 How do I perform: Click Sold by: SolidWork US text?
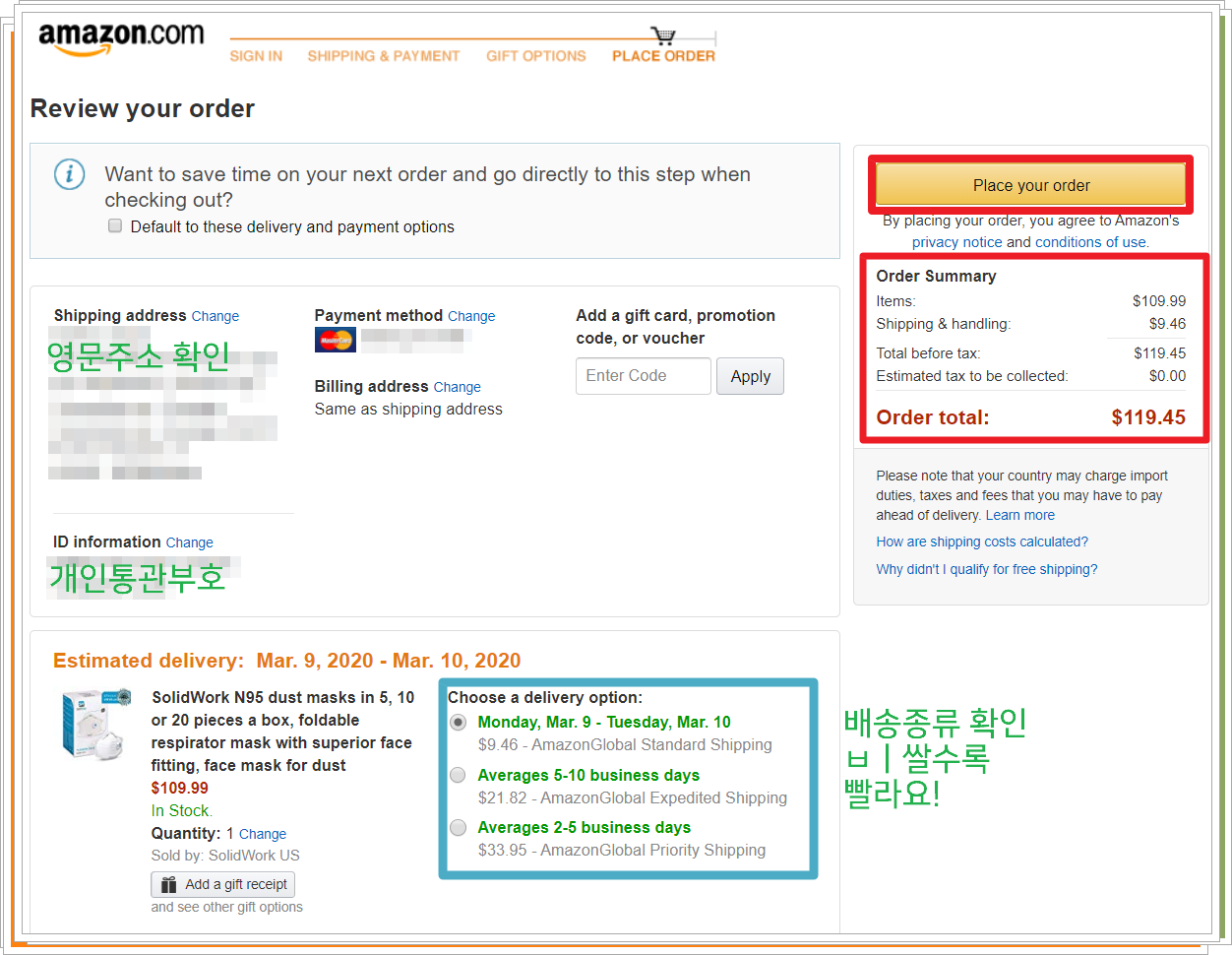click(x=225, y=856)
